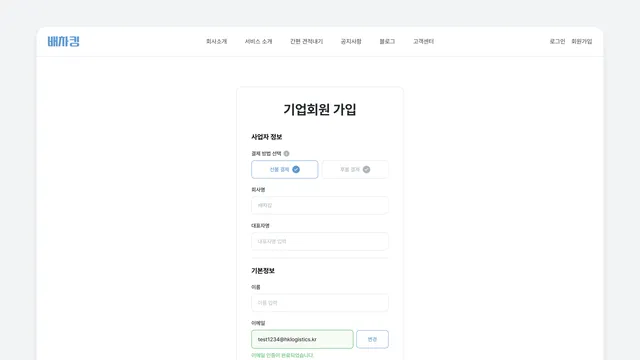Focus the 이름 input field
This screenshot has width=640, height=360.
click(320, 303)
